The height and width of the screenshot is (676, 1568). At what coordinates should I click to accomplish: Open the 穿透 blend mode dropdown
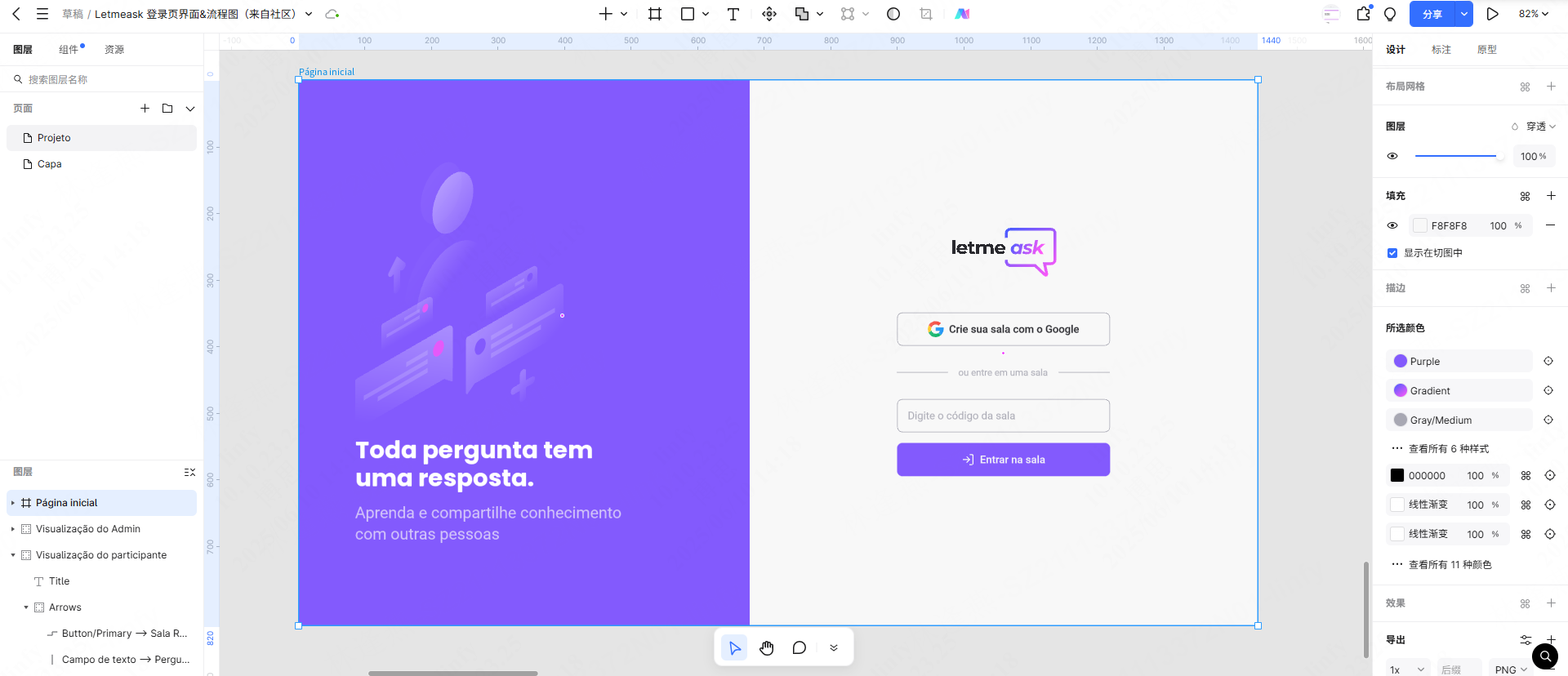1540,126
